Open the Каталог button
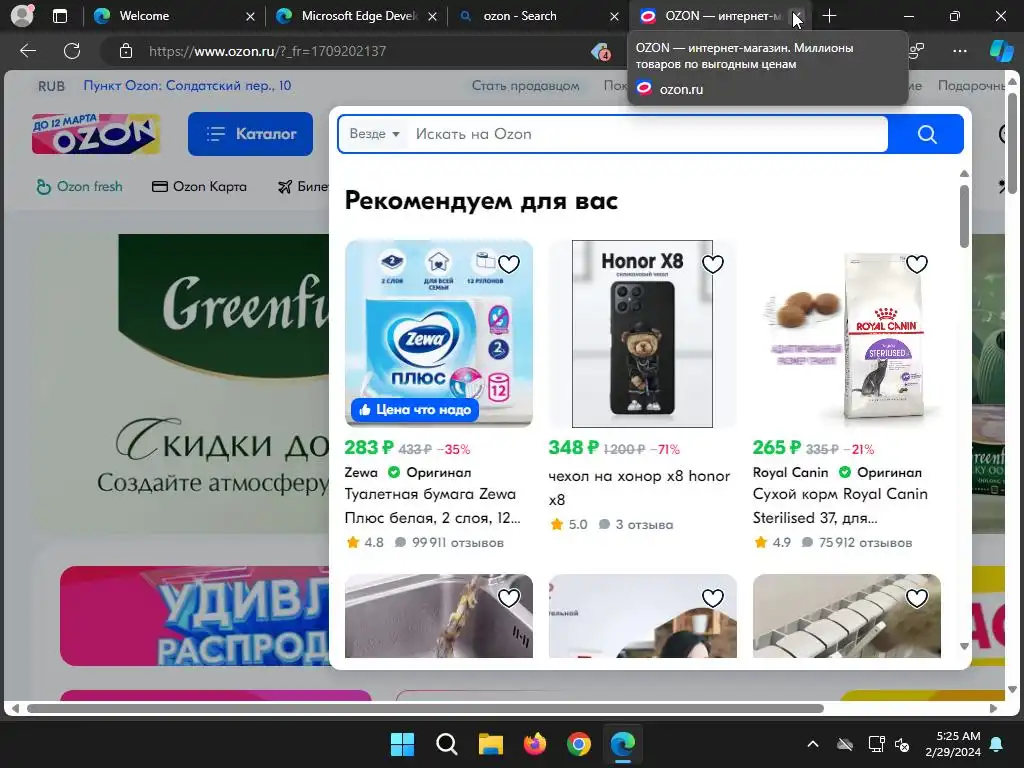Image resolution: width=1024 pixels, height=768 pixels. pyautogui.click(x=250, y=134)
